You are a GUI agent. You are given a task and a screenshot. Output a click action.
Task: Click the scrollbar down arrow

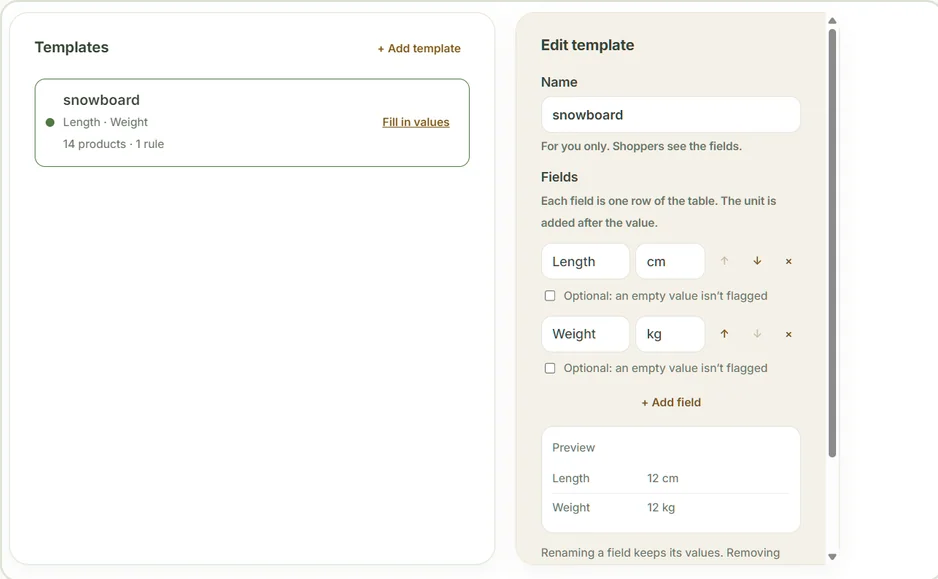click(x=832, y=556)
